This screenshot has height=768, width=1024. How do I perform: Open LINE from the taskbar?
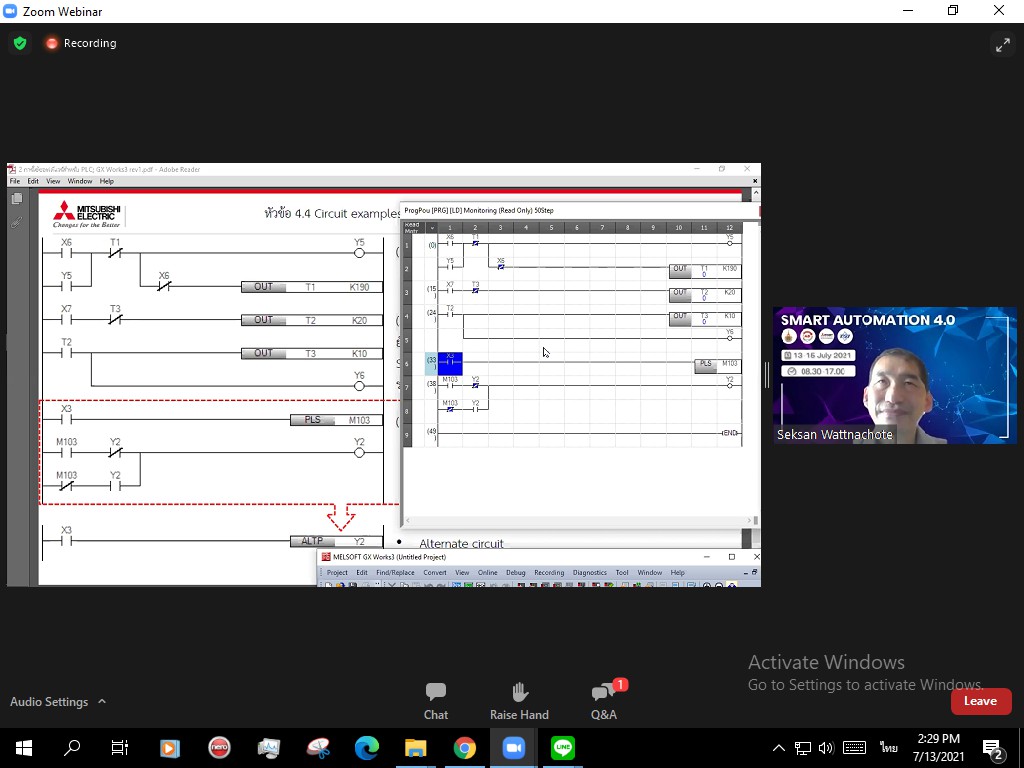click(x=563, y=748)
